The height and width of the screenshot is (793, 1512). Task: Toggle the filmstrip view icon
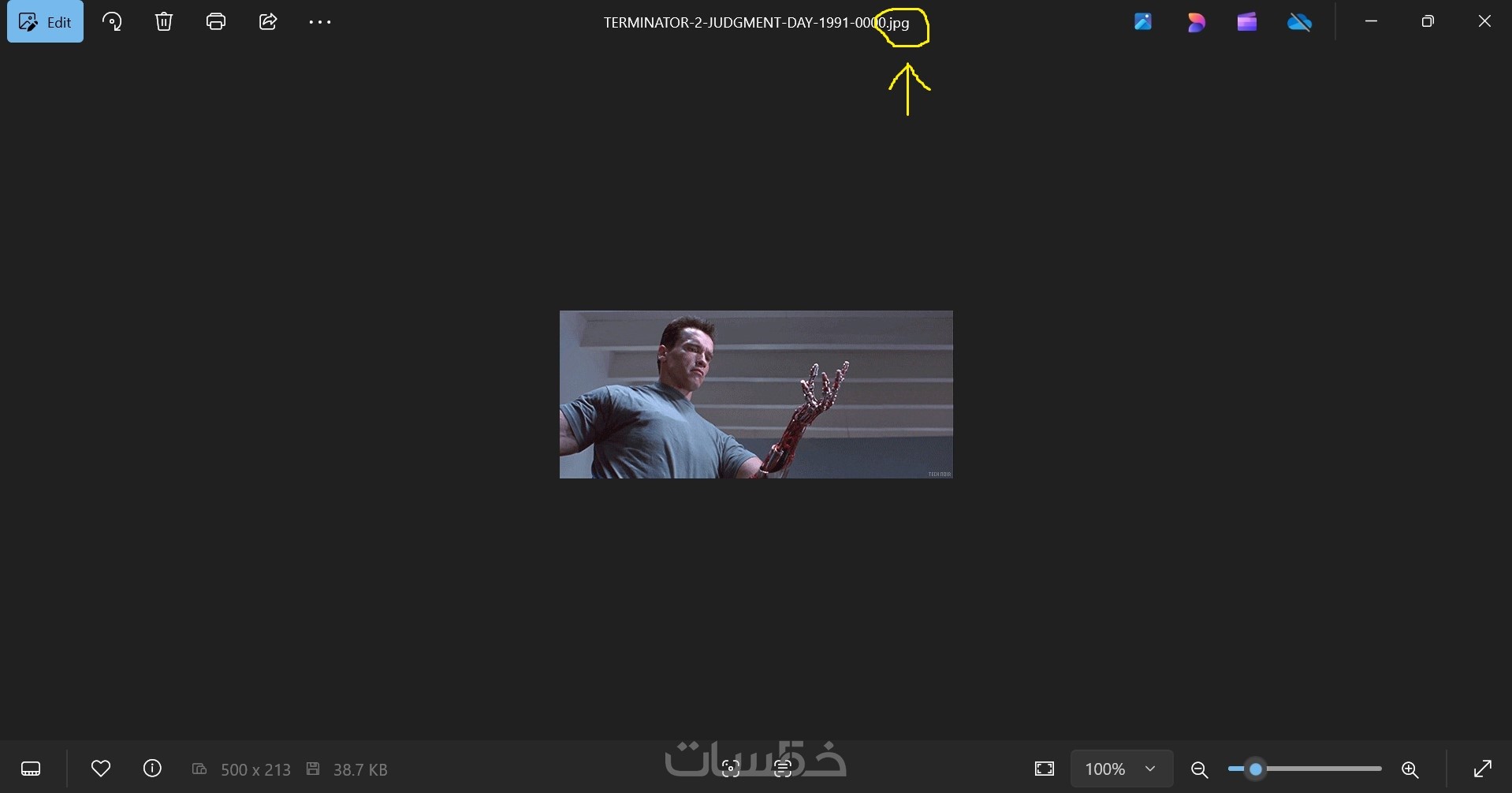[31, 769]
